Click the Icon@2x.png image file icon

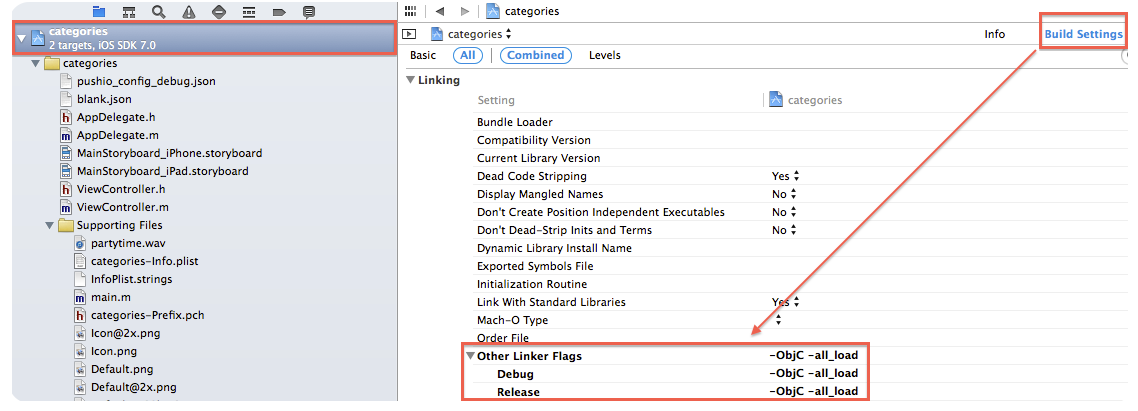79,333
